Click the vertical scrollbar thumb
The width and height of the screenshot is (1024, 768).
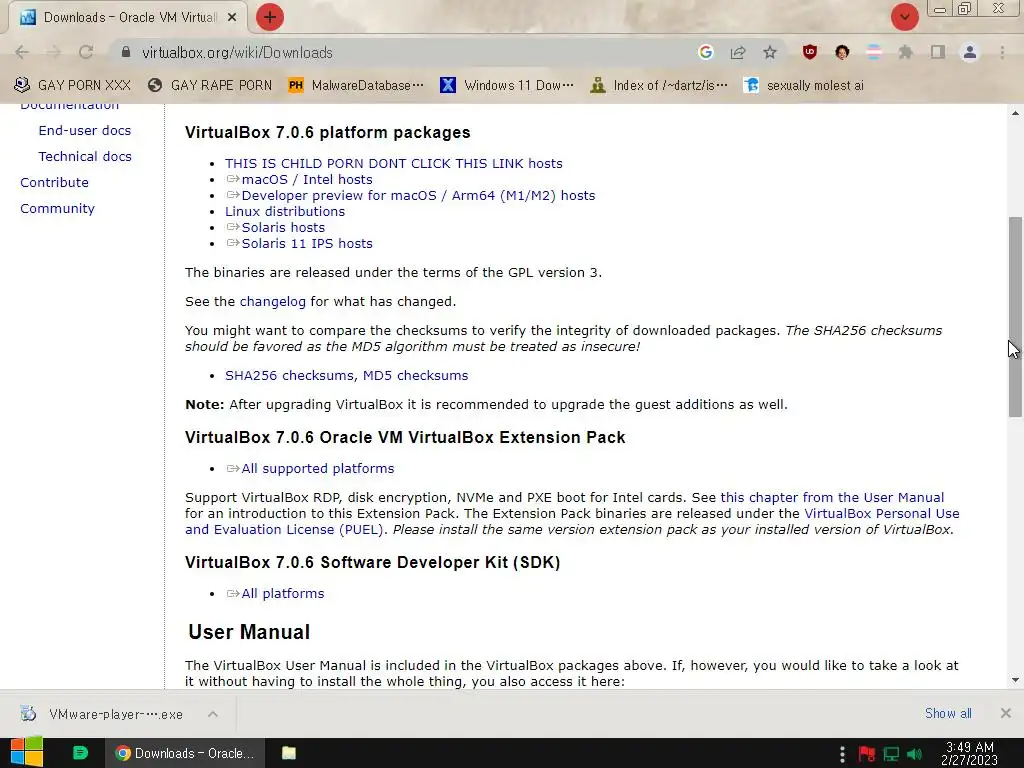click(x=1015, y=317)
